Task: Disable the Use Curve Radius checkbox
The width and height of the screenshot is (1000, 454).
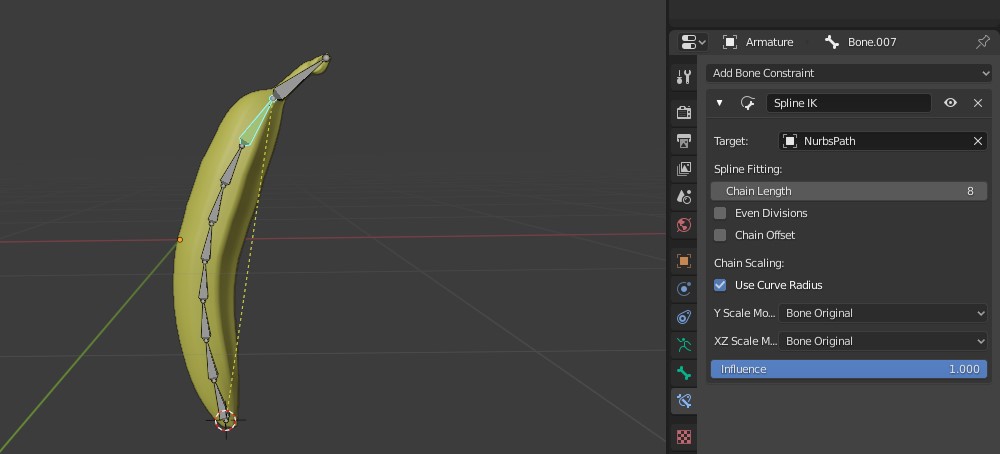Action: click(x=720, y=285)
